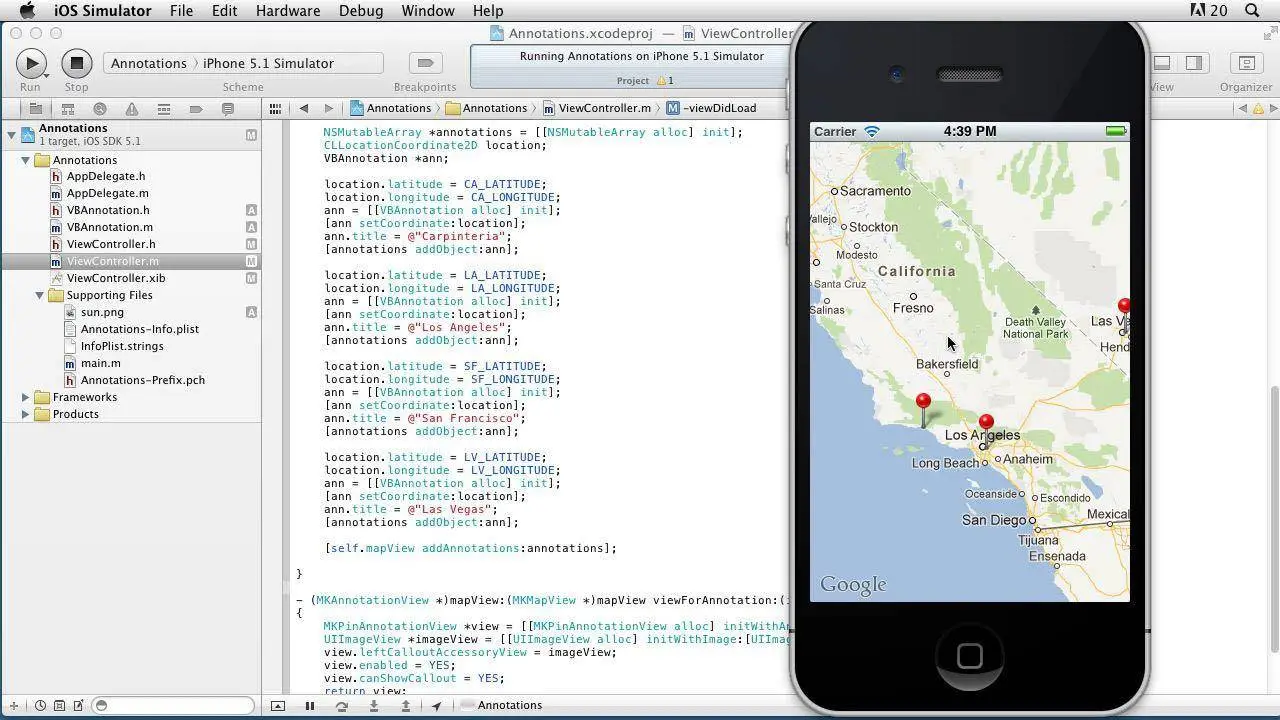Show the Search navigator
This screenshot has height=720, width=1280.
(x=99, y=109)
